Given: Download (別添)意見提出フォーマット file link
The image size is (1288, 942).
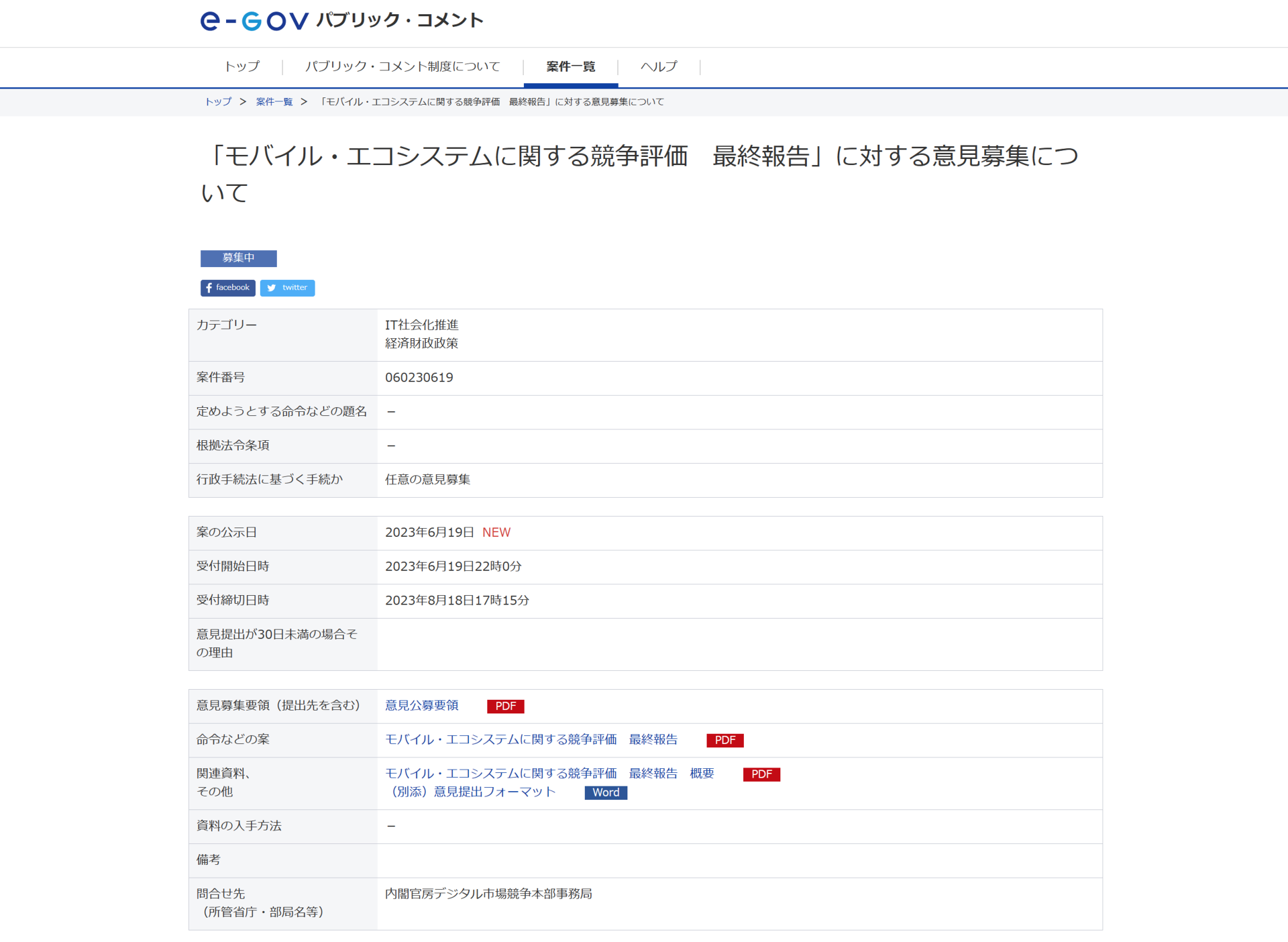Looking at the screenshot, I should click(x=470, y=792).
